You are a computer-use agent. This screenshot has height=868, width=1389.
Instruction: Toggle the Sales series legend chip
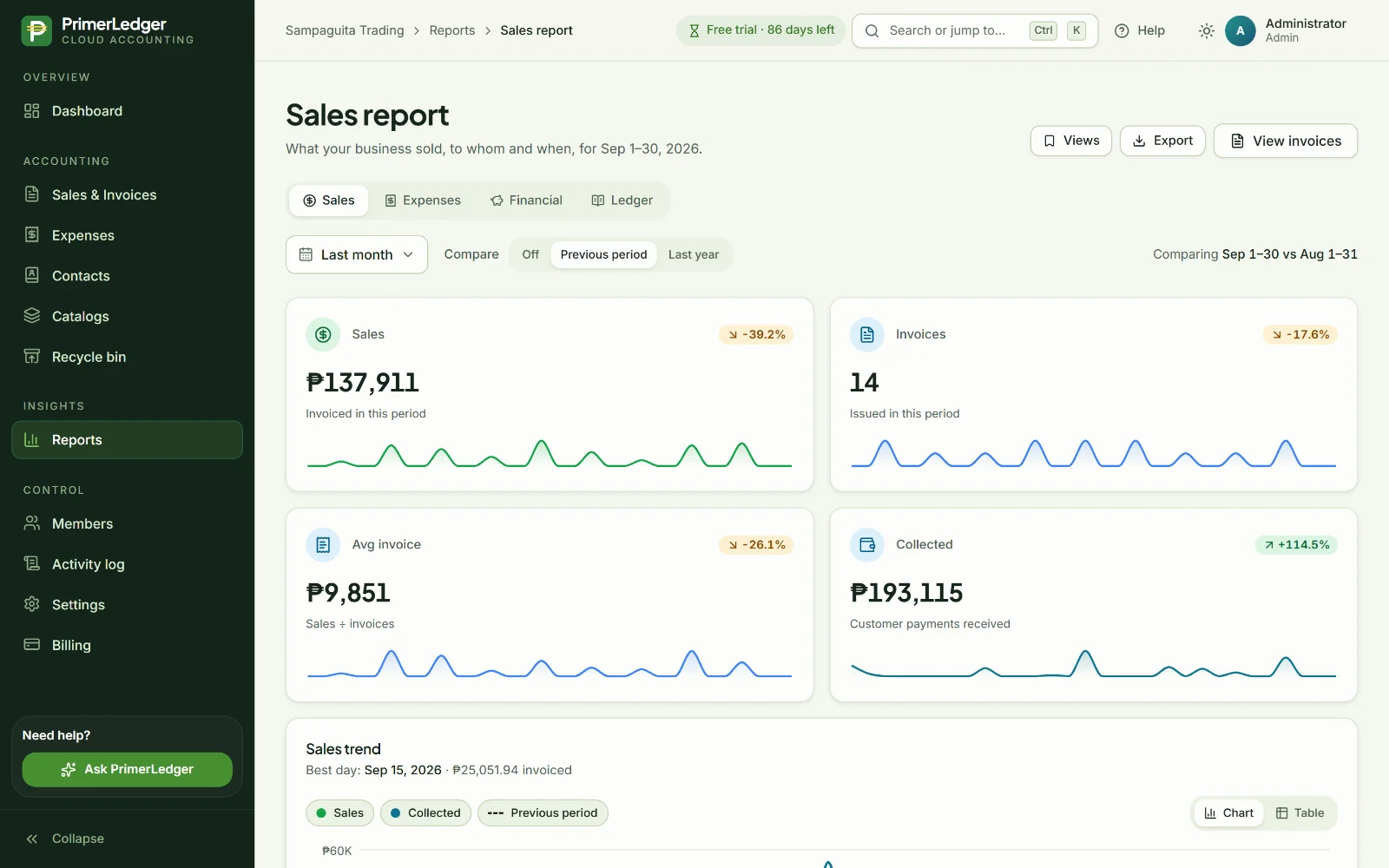[340, 813]
